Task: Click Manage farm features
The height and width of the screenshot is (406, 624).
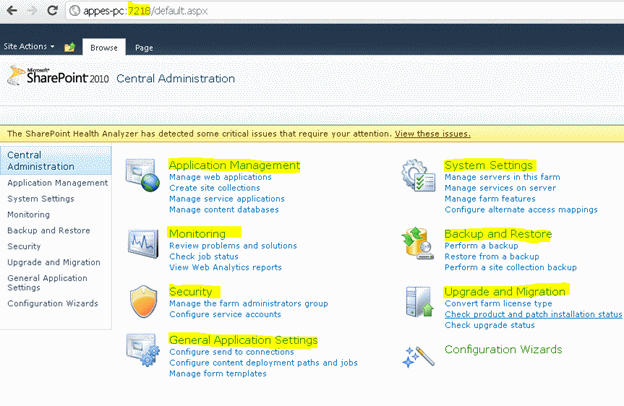Action: [490, 199]
